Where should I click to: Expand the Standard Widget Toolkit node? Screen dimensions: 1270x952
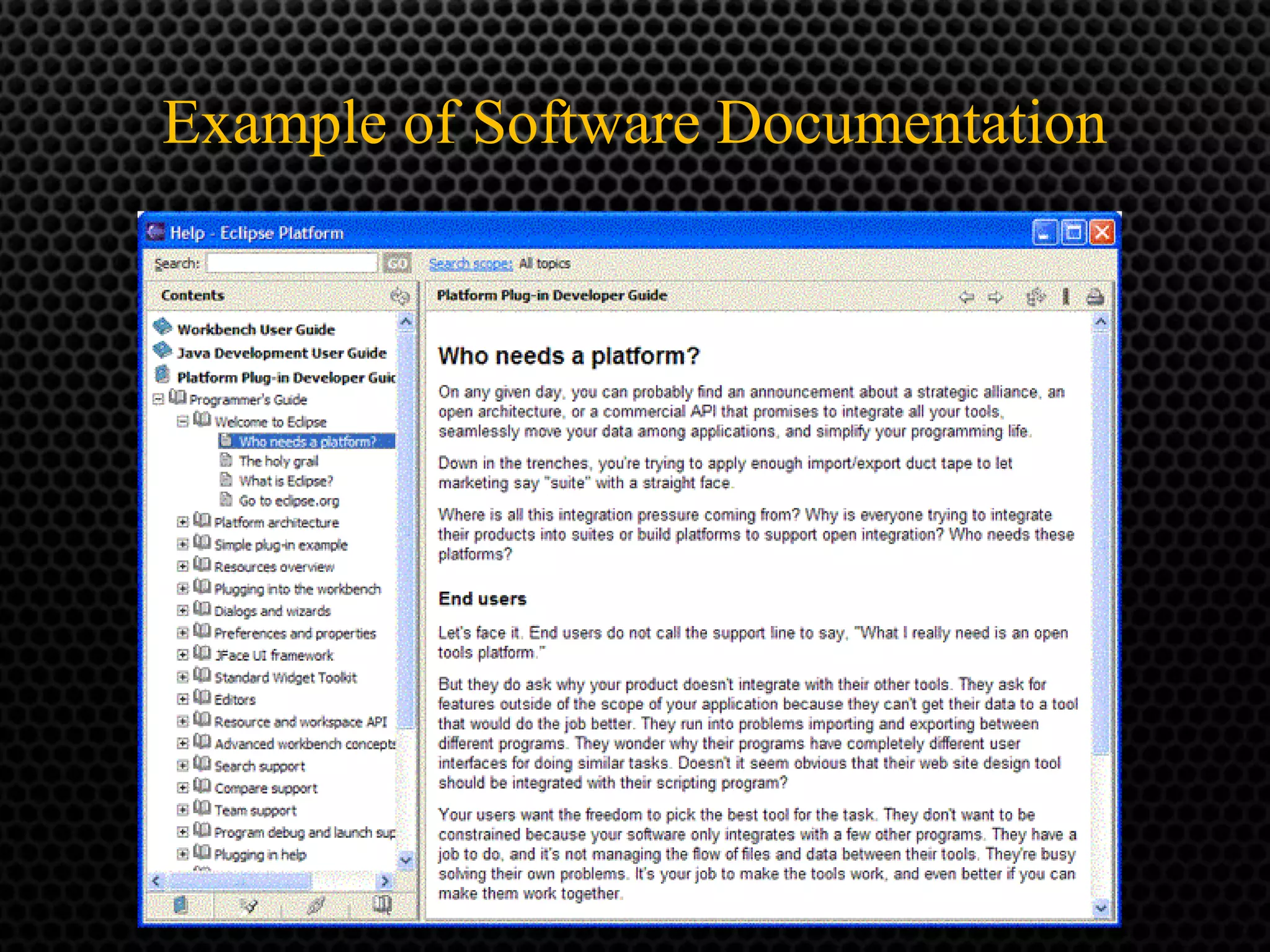(182, 677)
